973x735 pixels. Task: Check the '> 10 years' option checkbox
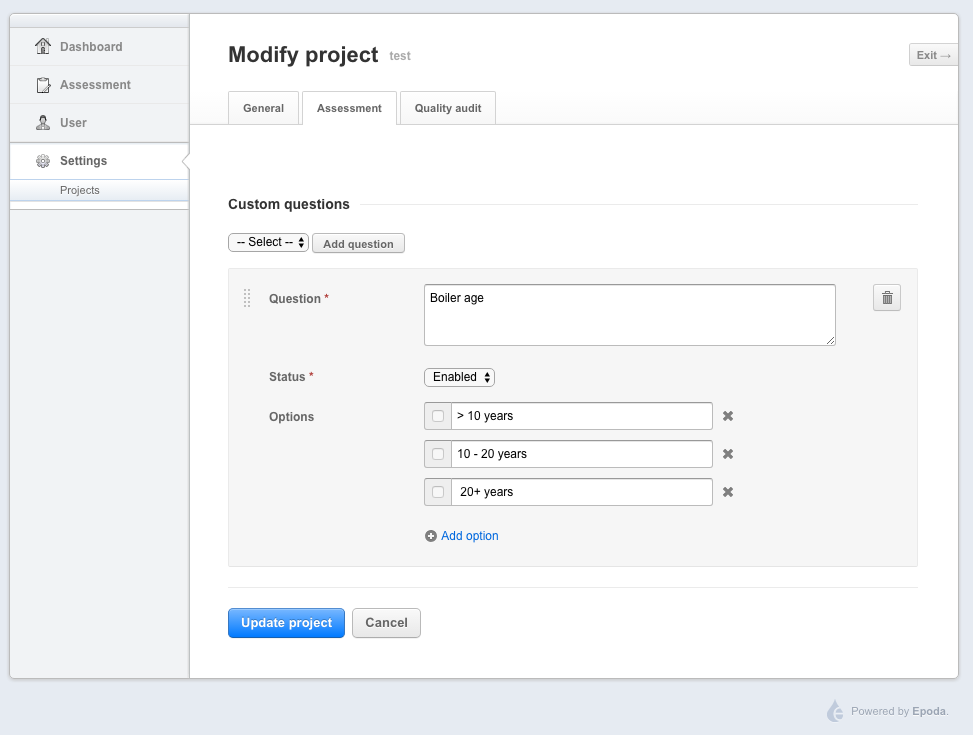click(x=438, y=416)
